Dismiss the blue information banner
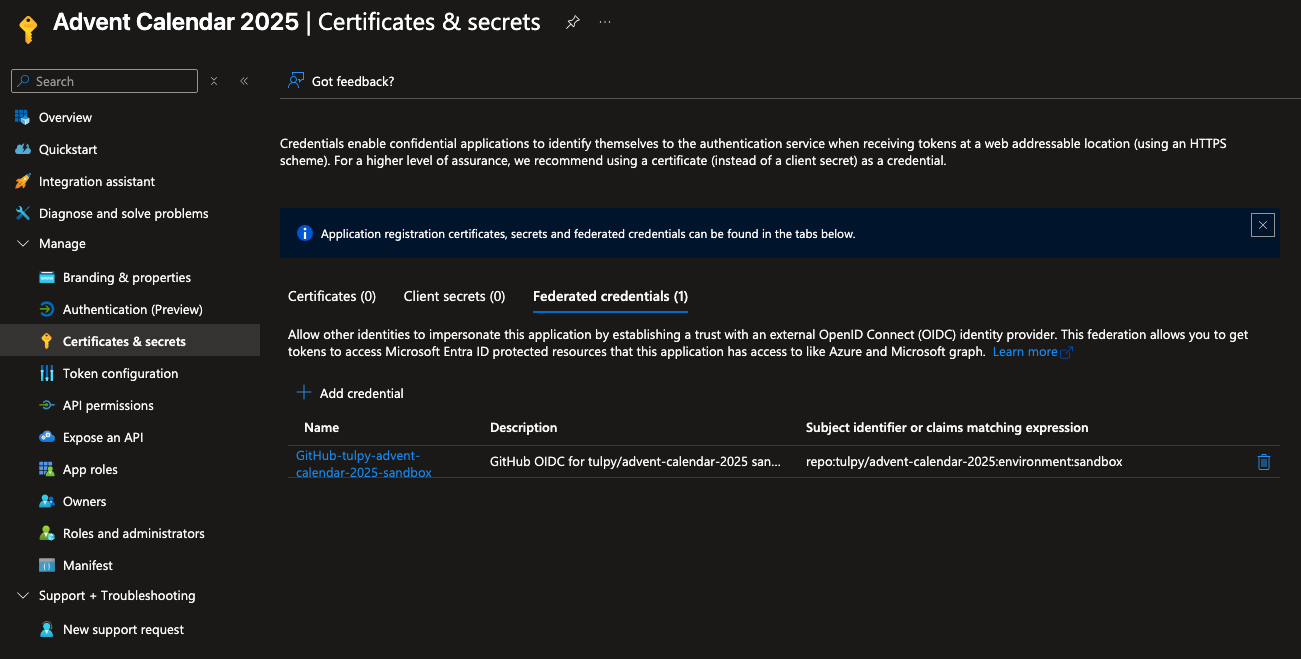 pos(1262,225)
